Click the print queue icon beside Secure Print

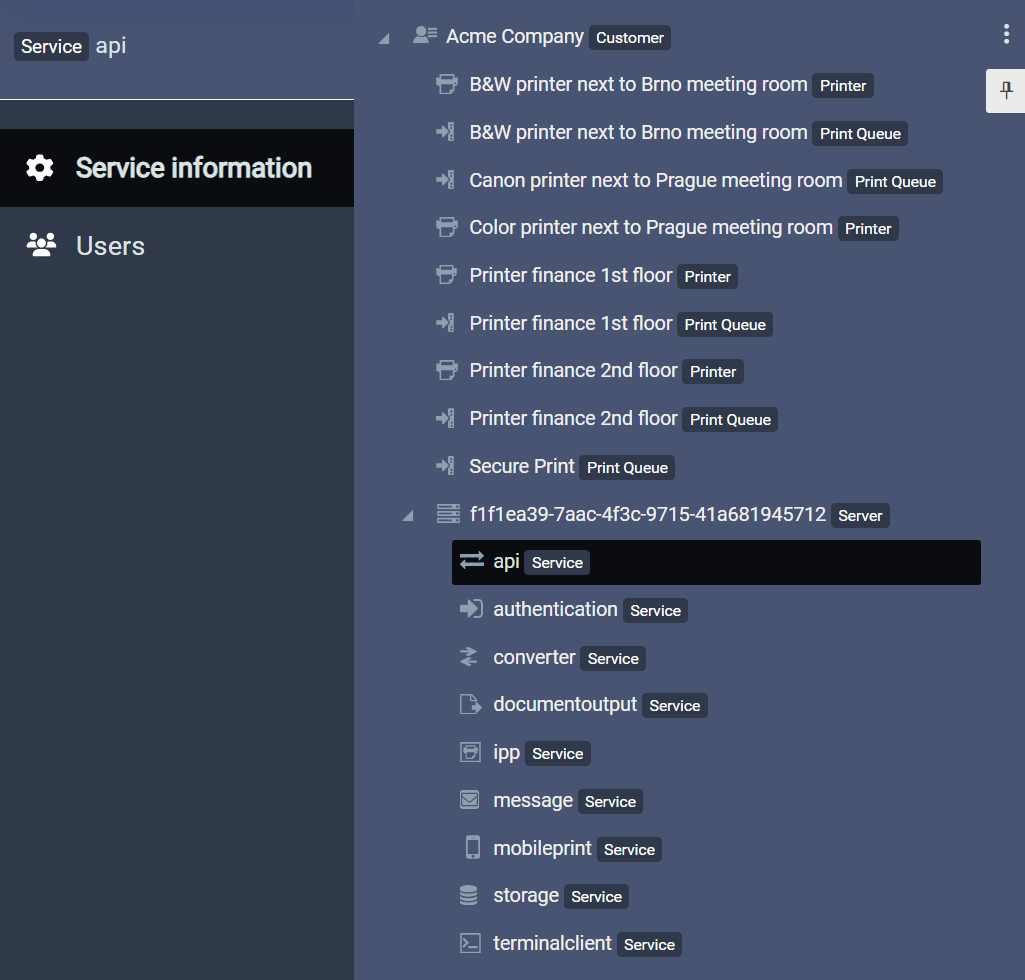click(x=446, y=465)
